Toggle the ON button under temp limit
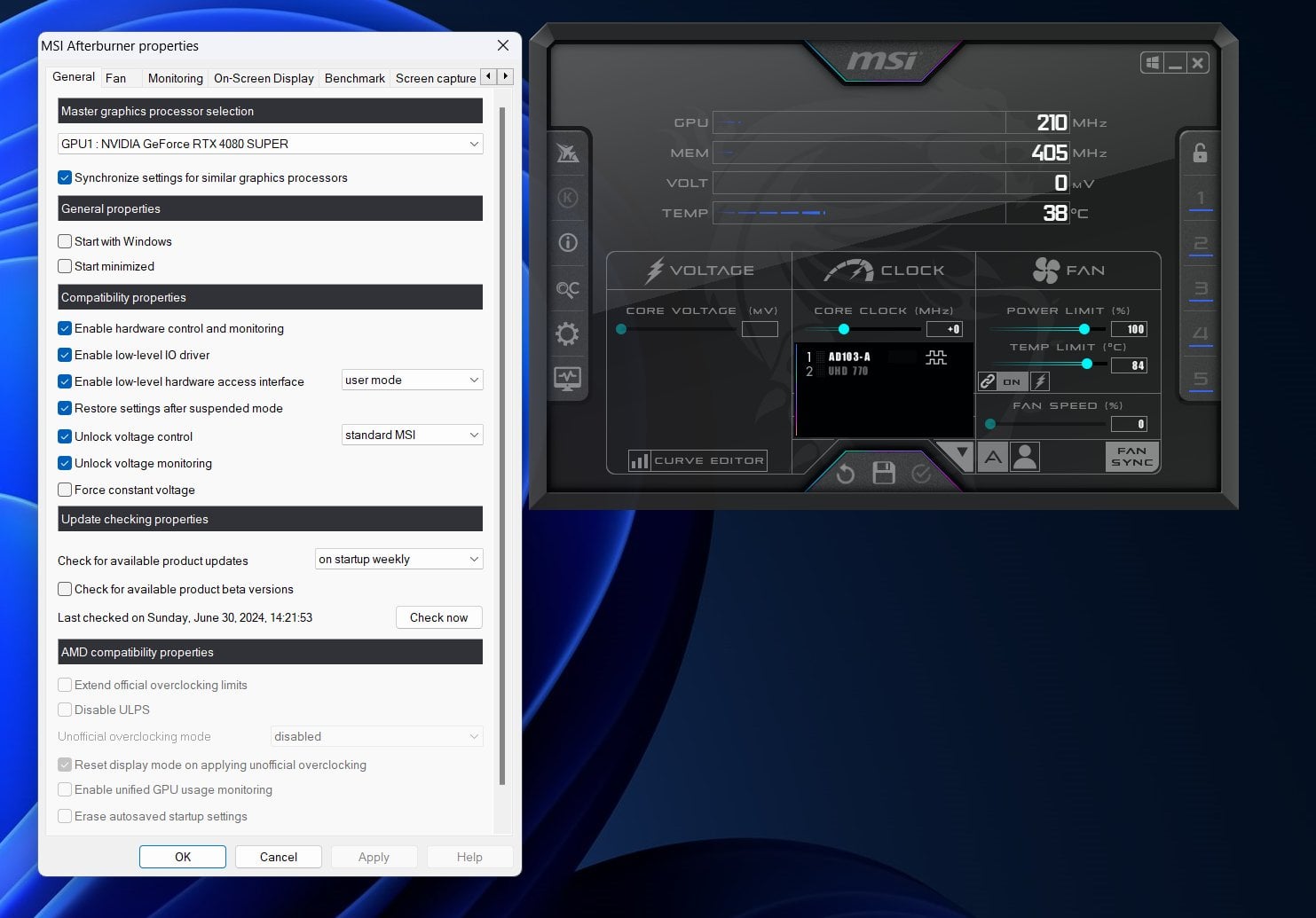 (1012, 381)
